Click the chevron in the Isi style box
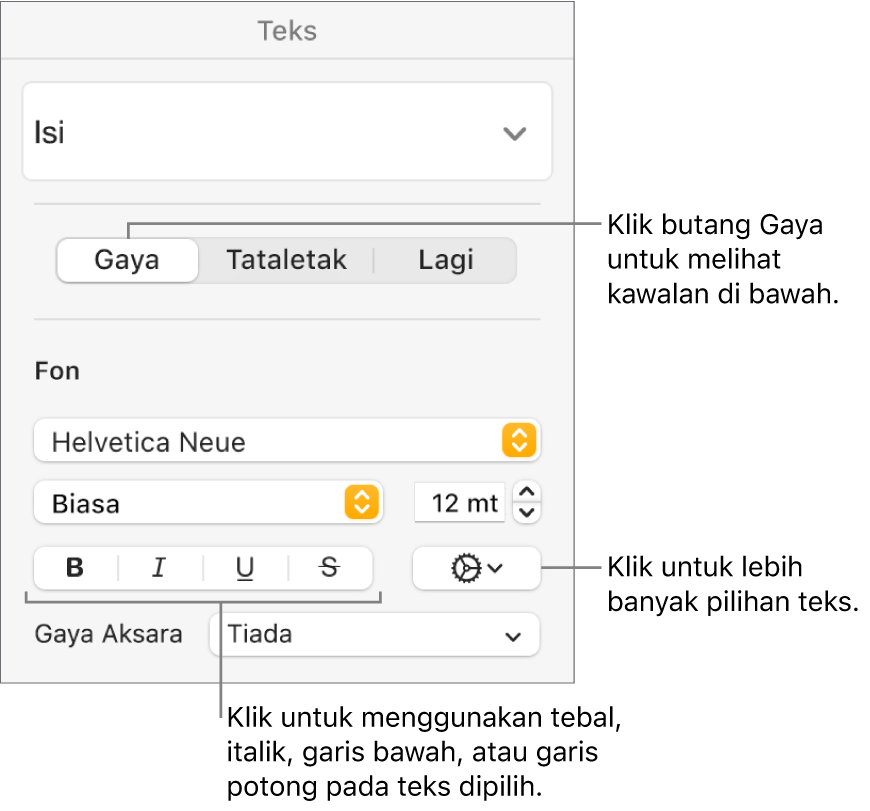Screen dimensions: 870x811 (514, 133)
